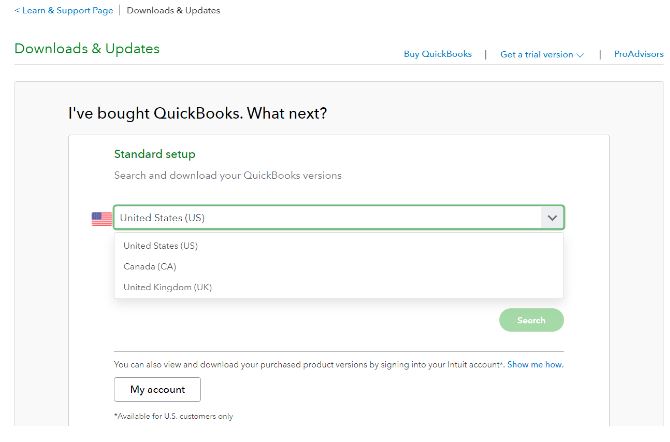Click the US flag icon
This screenshot has width=670, height=442.
coord(102,219)
